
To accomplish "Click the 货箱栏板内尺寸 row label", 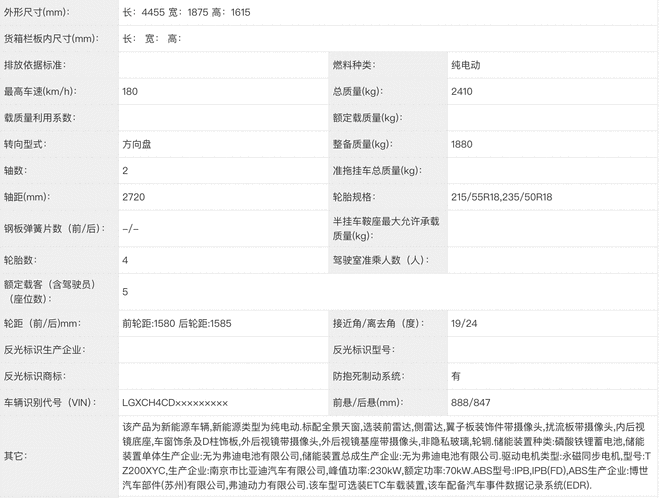I will click(x=50, y=38).
